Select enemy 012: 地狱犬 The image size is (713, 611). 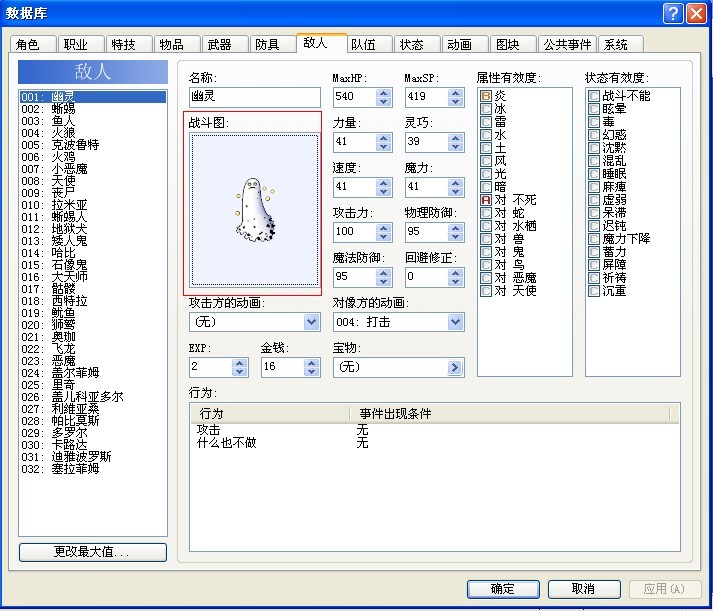click(93, 229)
